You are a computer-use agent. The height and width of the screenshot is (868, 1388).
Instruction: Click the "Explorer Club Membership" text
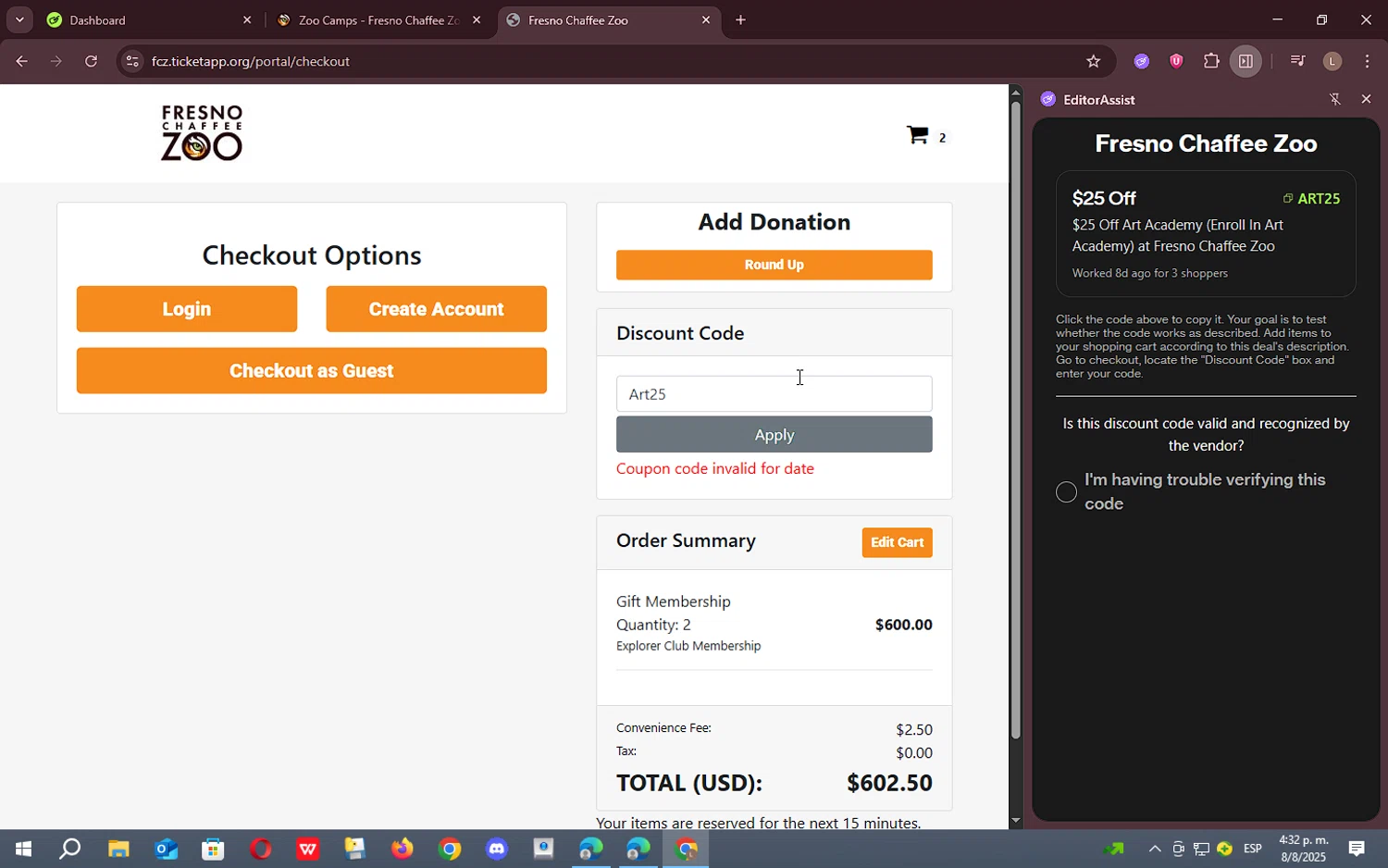[x=688, y=646]
